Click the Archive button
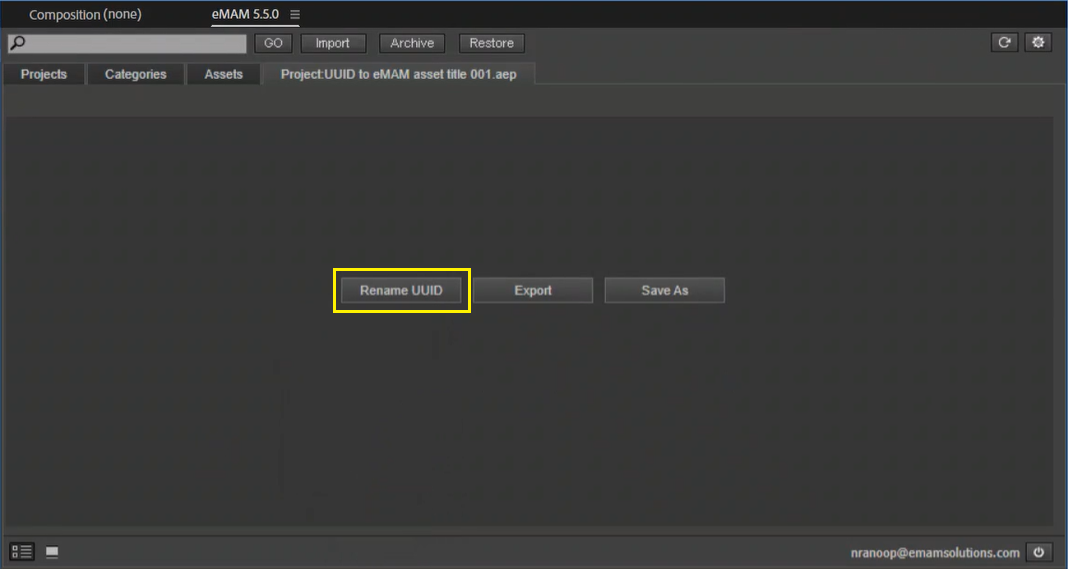Image resolution: width=1068 pixels, height=569 pixels. point(412,43)
